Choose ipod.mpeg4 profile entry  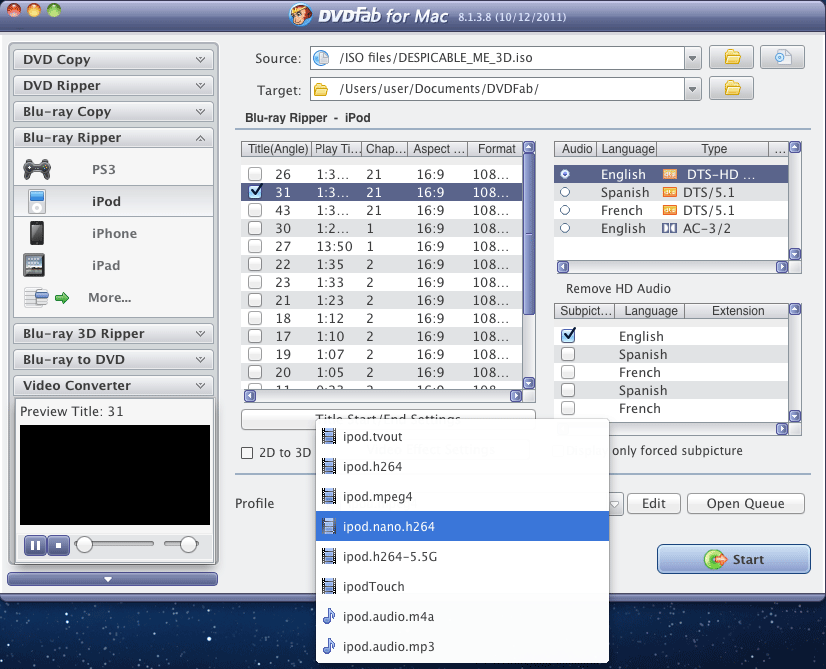[462, 496]
